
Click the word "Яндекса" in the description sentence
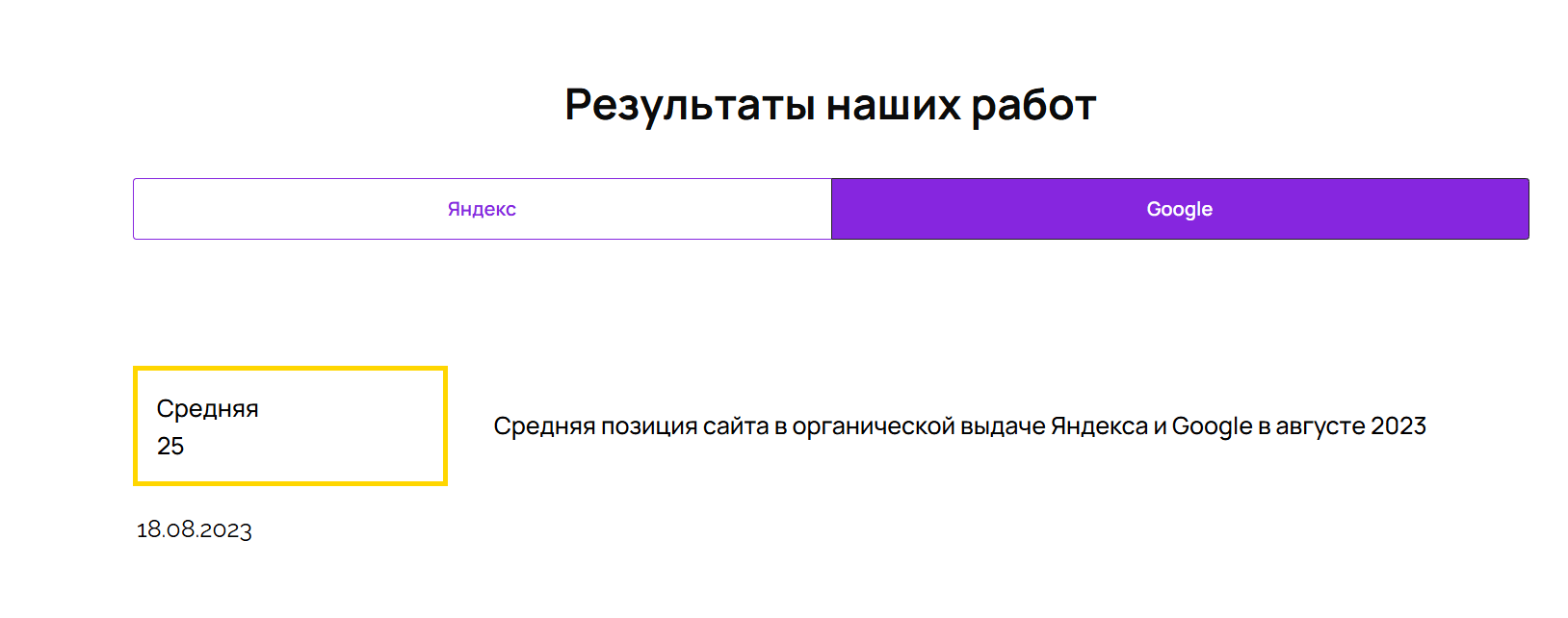pyautogui.click(x=1099, y=426)
